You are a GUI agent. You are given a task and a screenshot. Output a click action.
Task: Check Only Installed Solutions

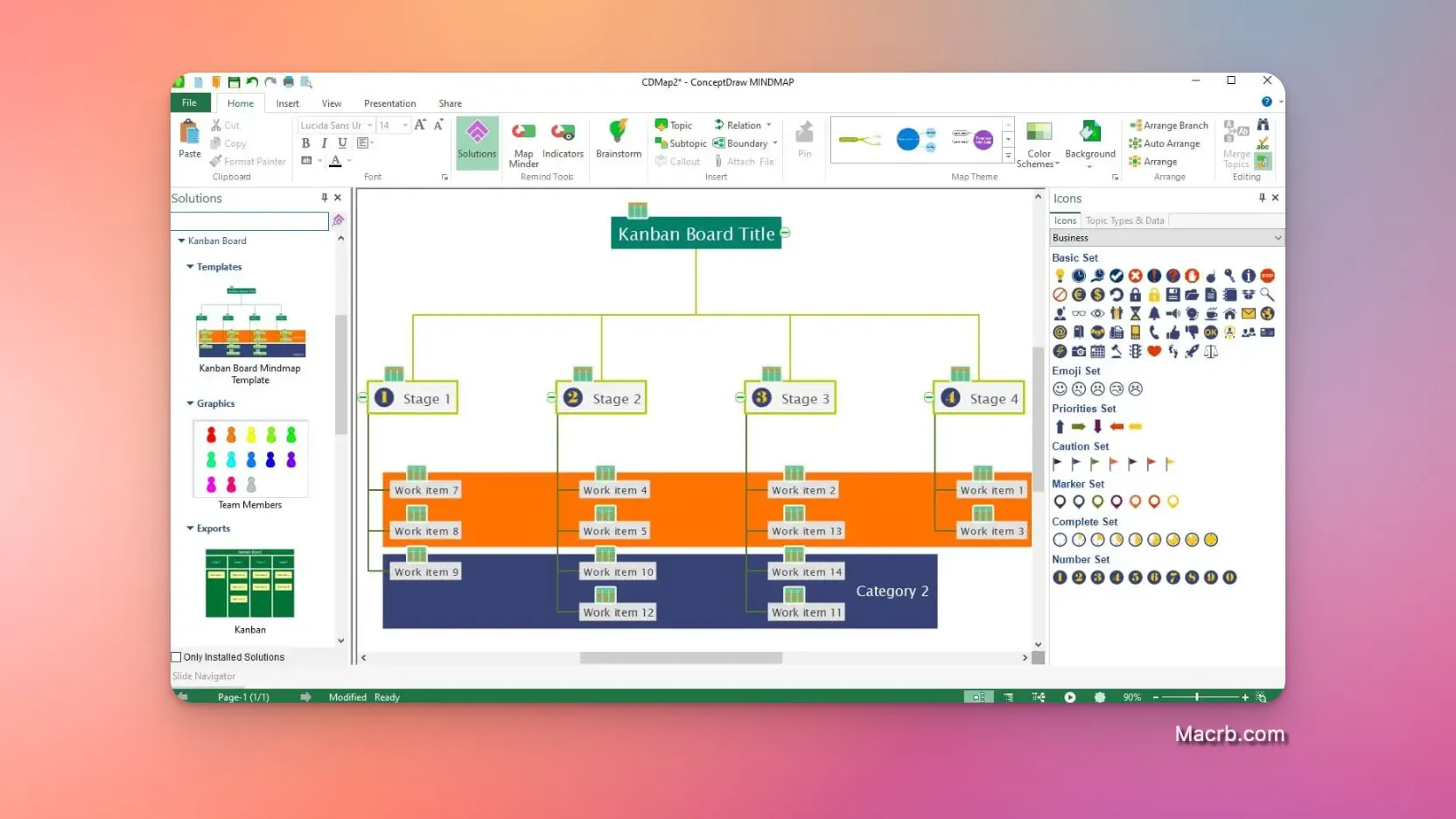[176, 657]
